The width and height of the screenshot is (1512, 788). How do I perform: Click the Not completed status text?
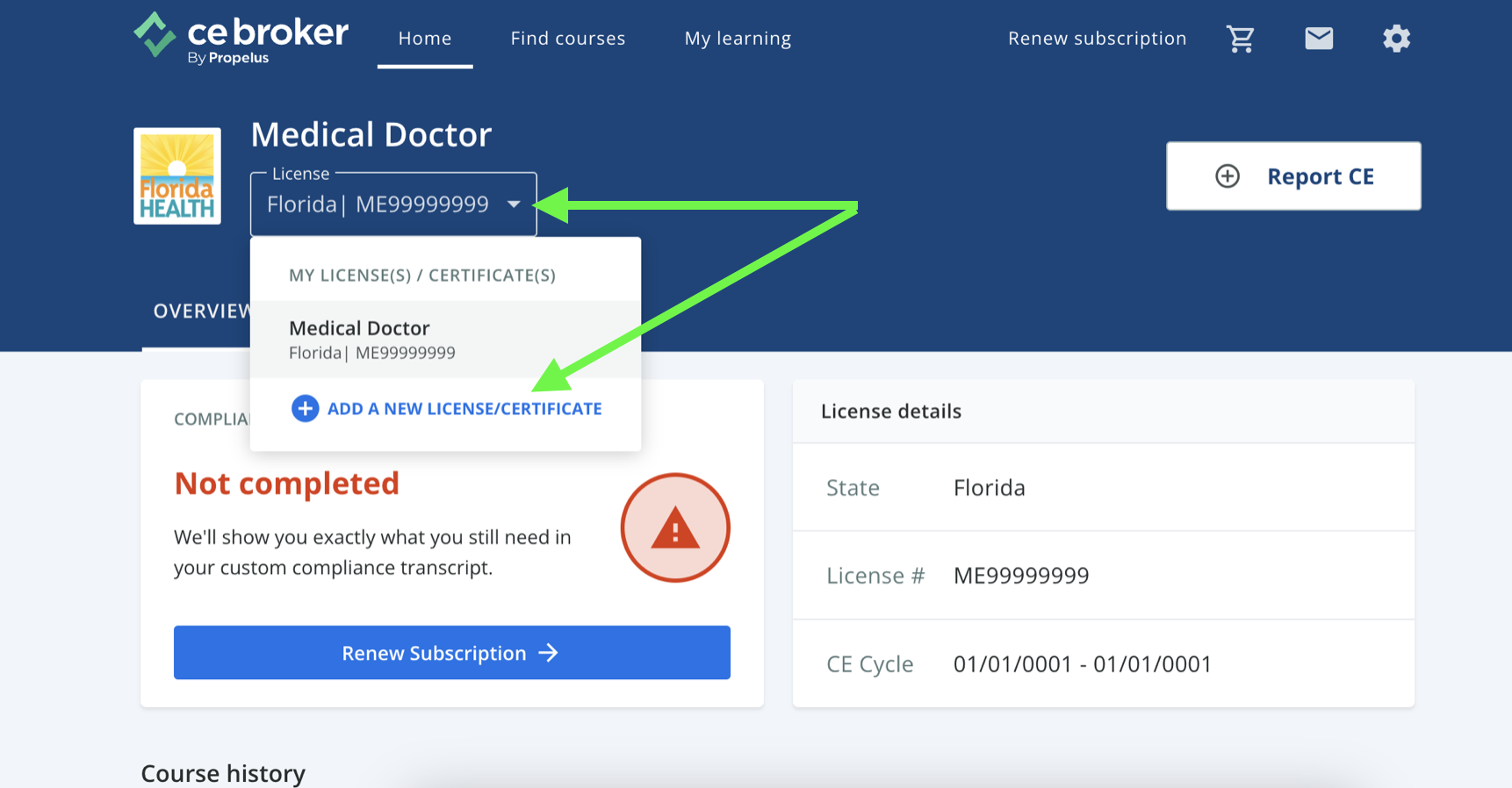click(287, 484)
